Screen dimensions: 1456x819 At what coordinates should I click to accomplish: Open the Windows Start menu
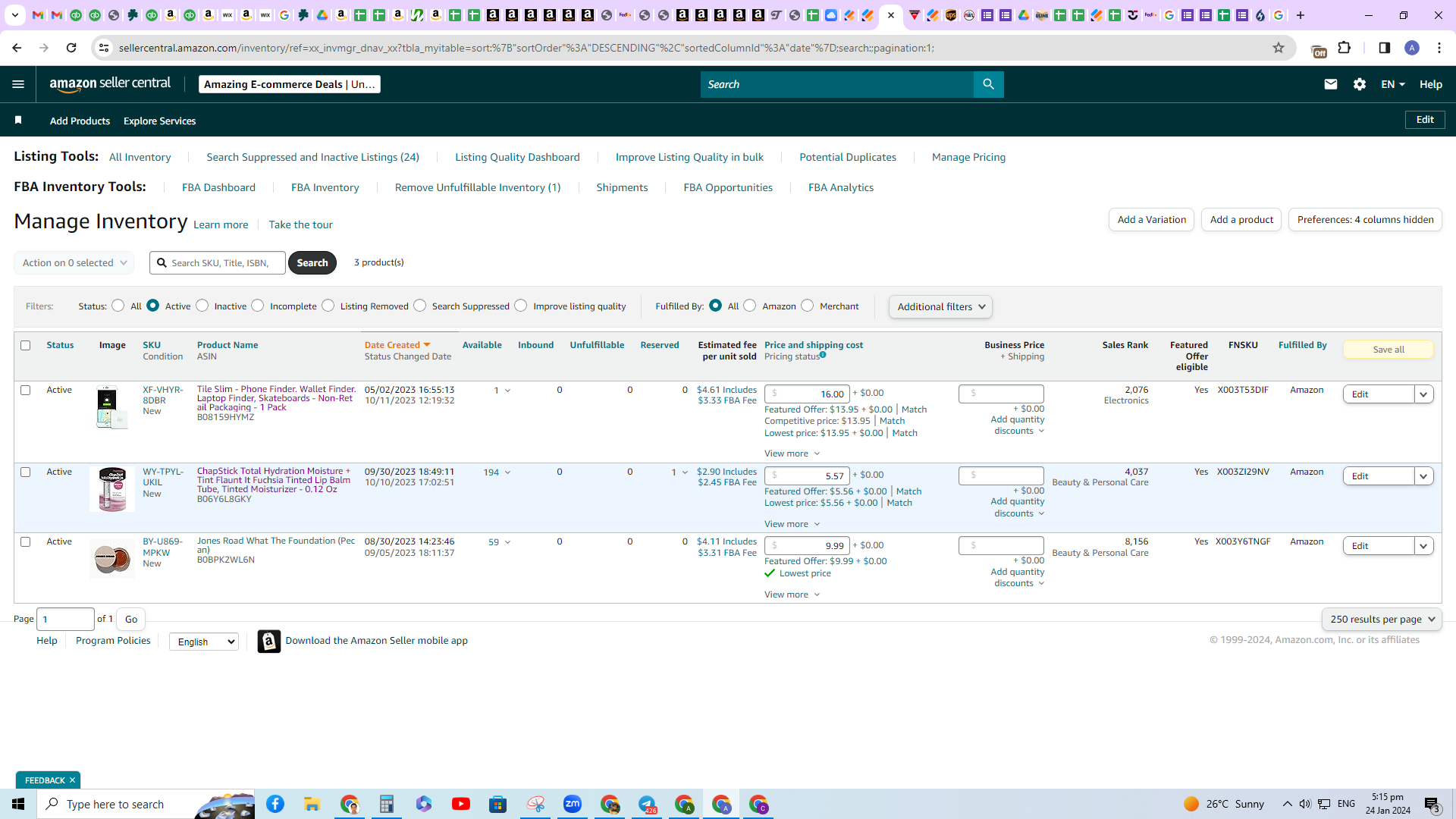tap(18, 804)
